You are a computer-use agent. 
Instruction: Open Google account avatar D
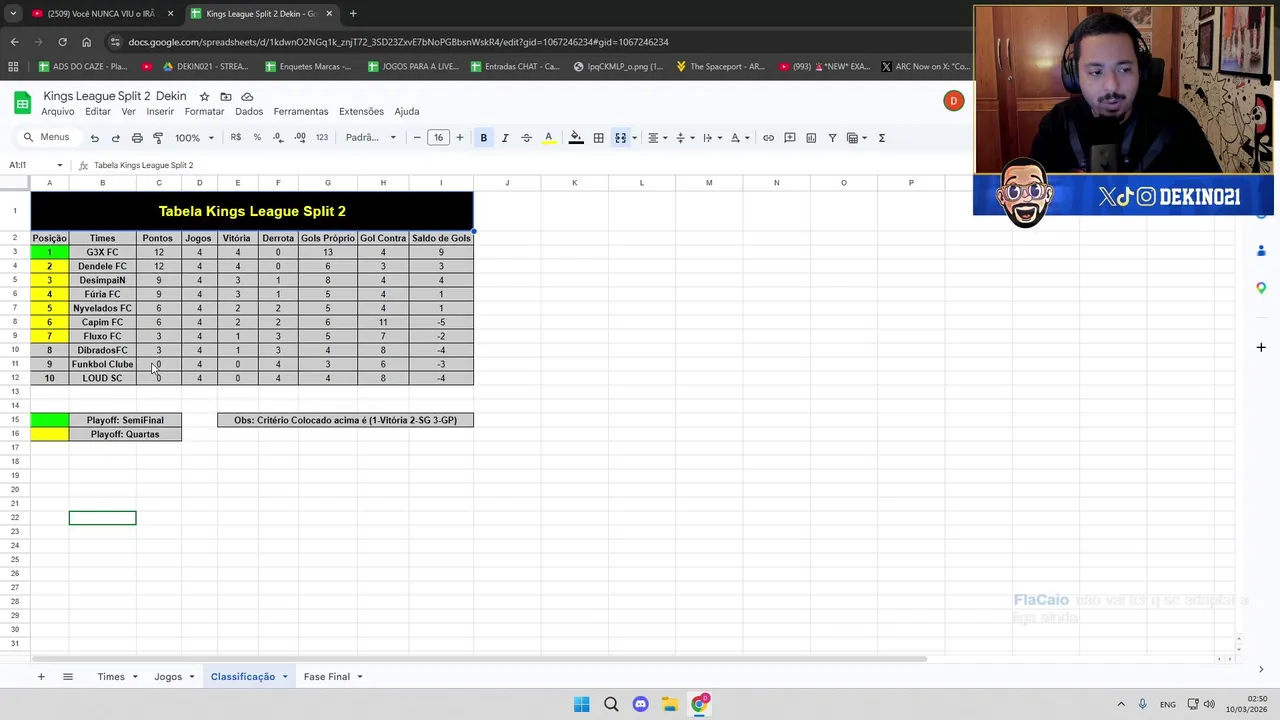(x=954, y=101)
